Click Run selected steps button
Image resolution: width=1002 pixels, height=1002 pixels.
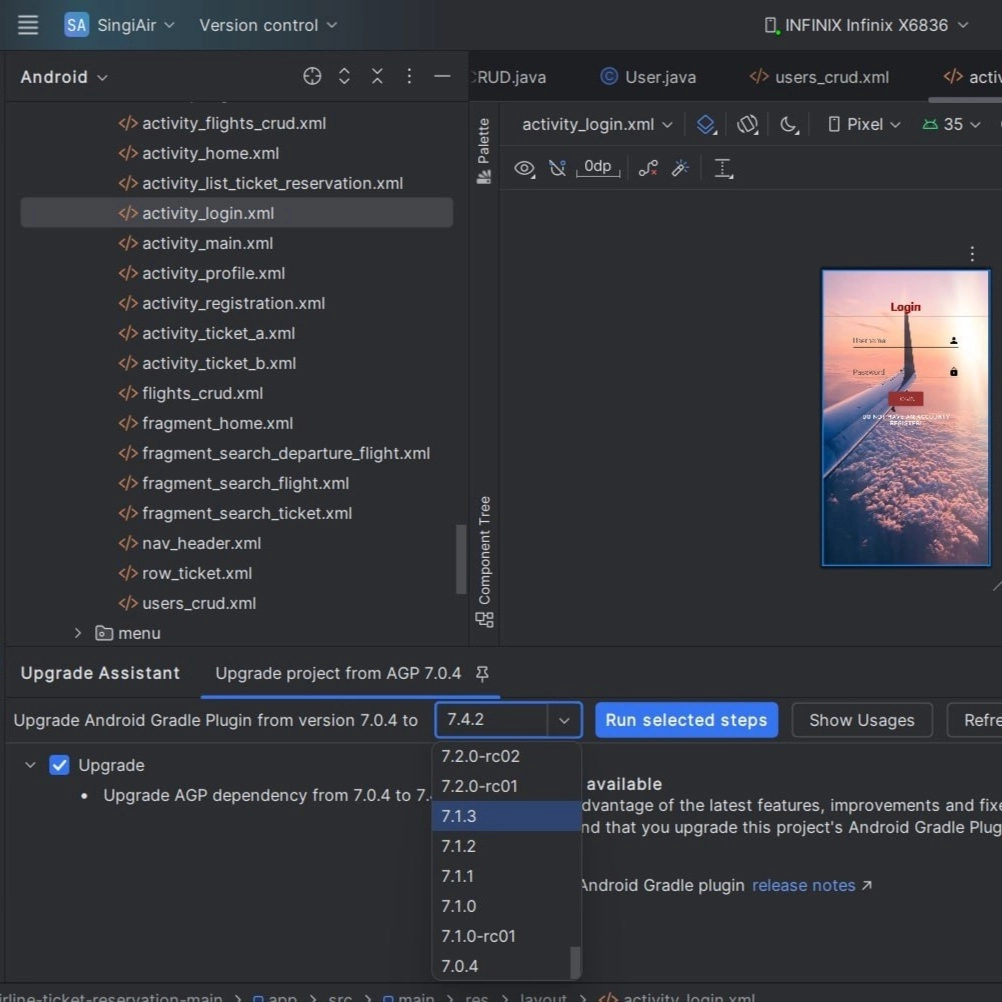686,720
